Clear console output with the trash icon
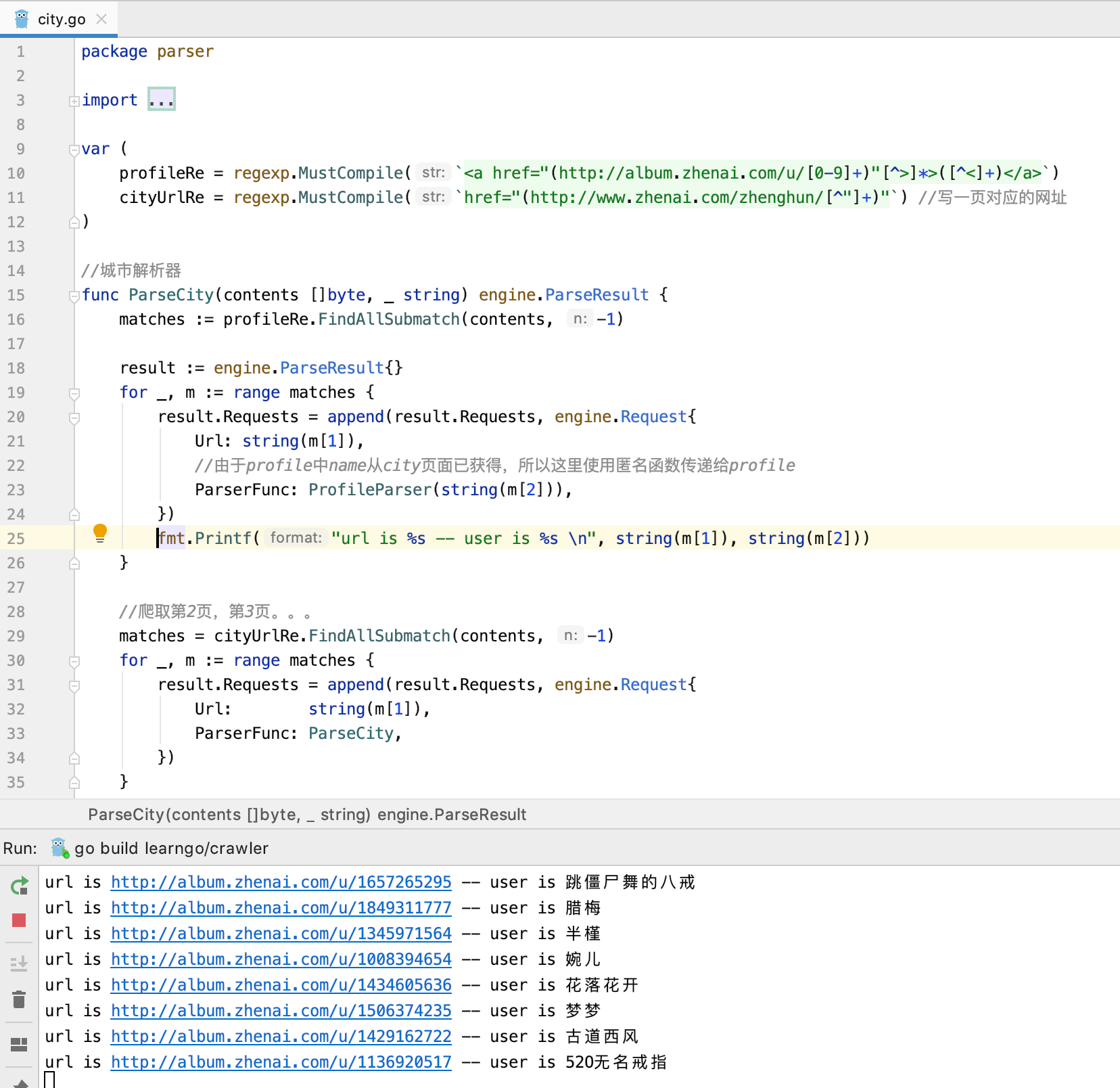 pyautogui.click(x=19, y=999)
